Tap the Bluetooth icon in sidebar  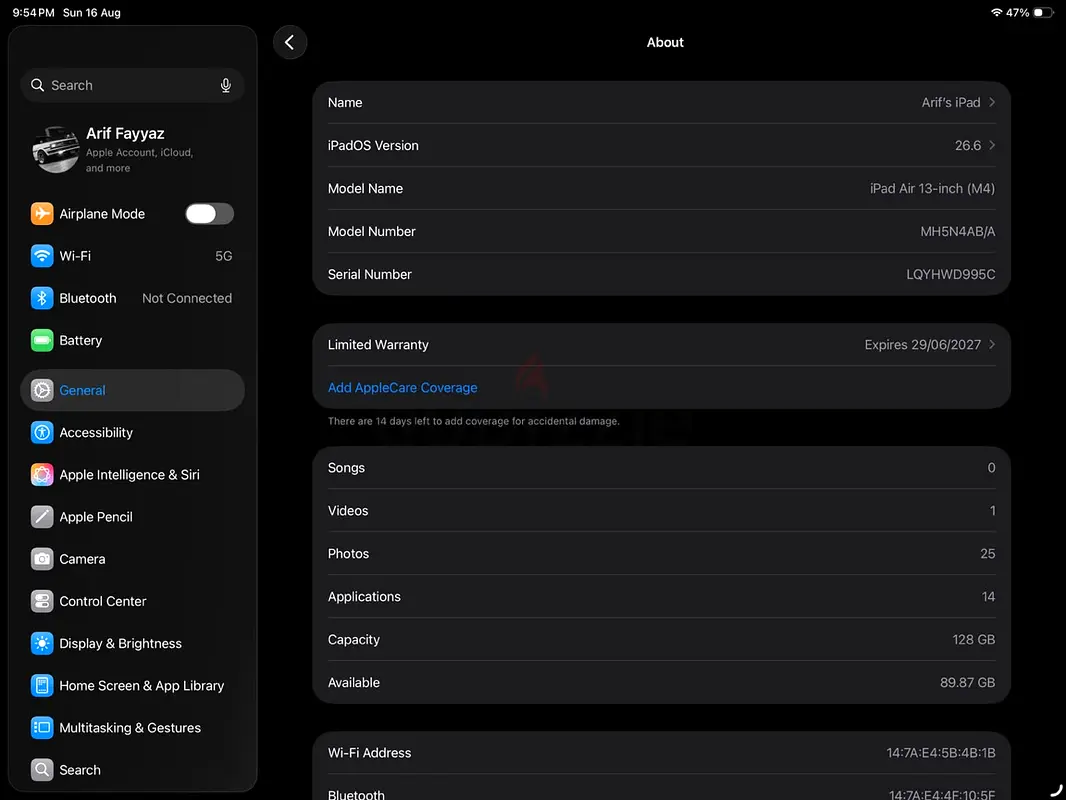pyautogui.click(x=42, y=298)
